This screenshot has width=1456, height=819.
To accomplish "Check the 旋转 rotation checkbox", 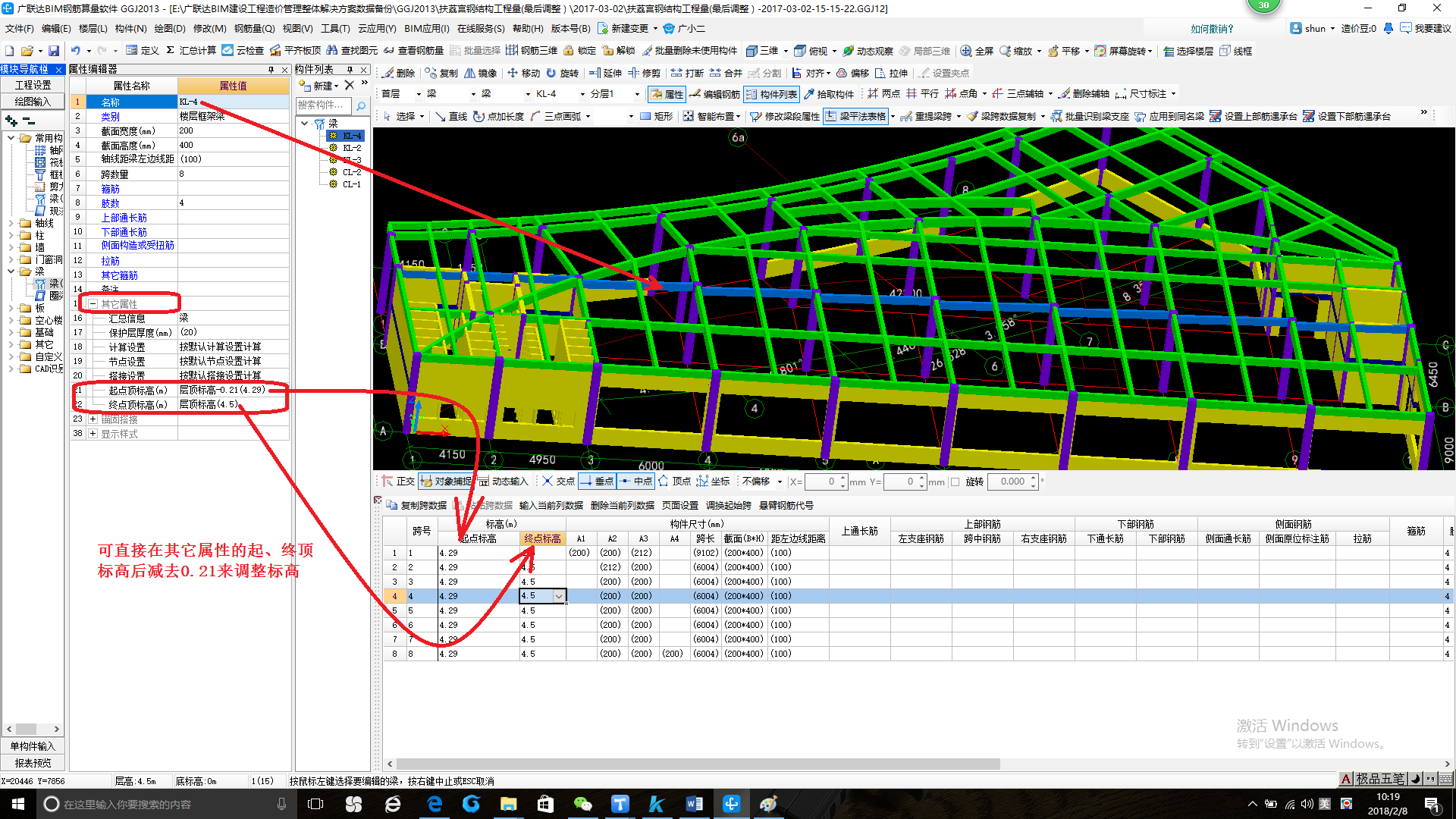I will point(955,482).
